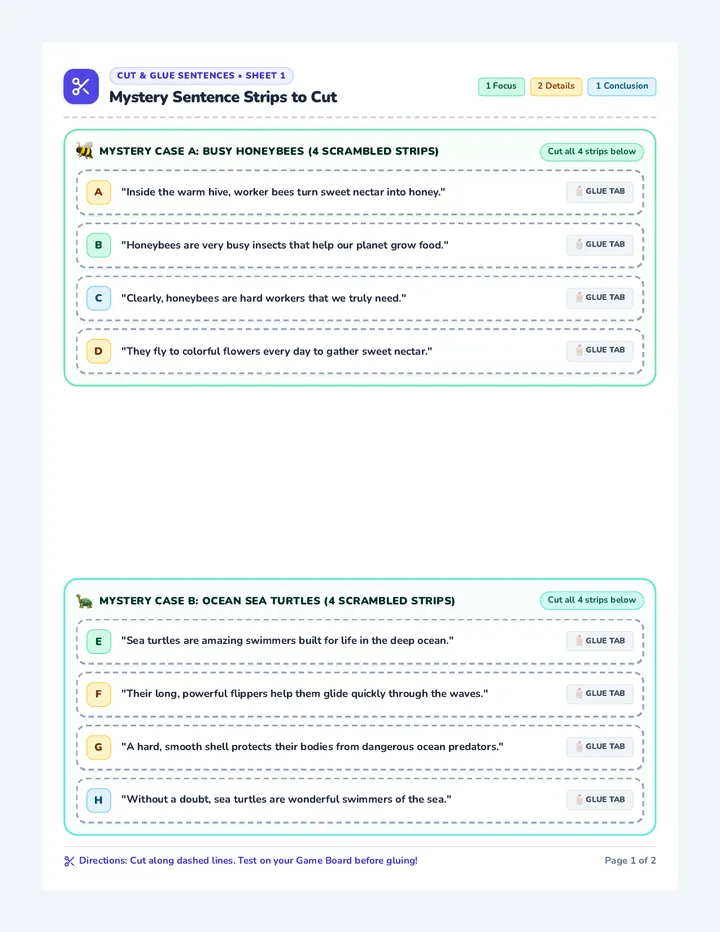Click the green 1 Focus tag
Image resolution: width=720 pixels, height=932 pixels.
pos(501,86)
